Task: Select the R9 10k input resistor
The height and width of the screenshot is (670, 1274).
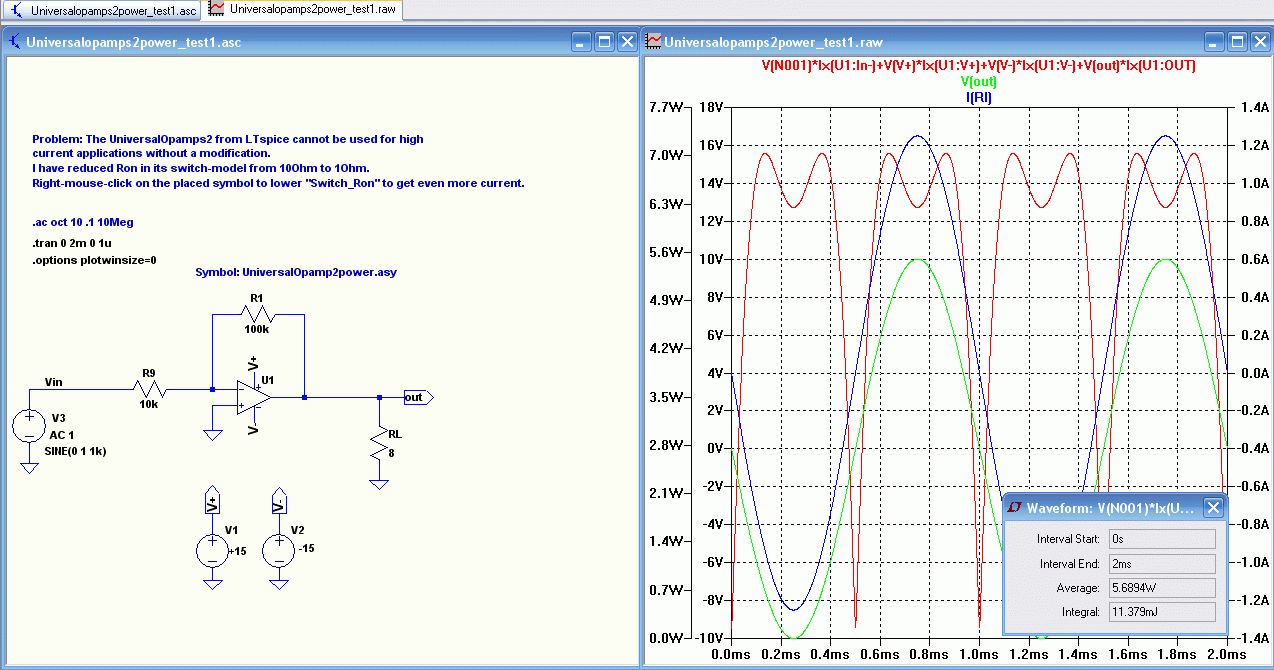Action: pos(149,388)
